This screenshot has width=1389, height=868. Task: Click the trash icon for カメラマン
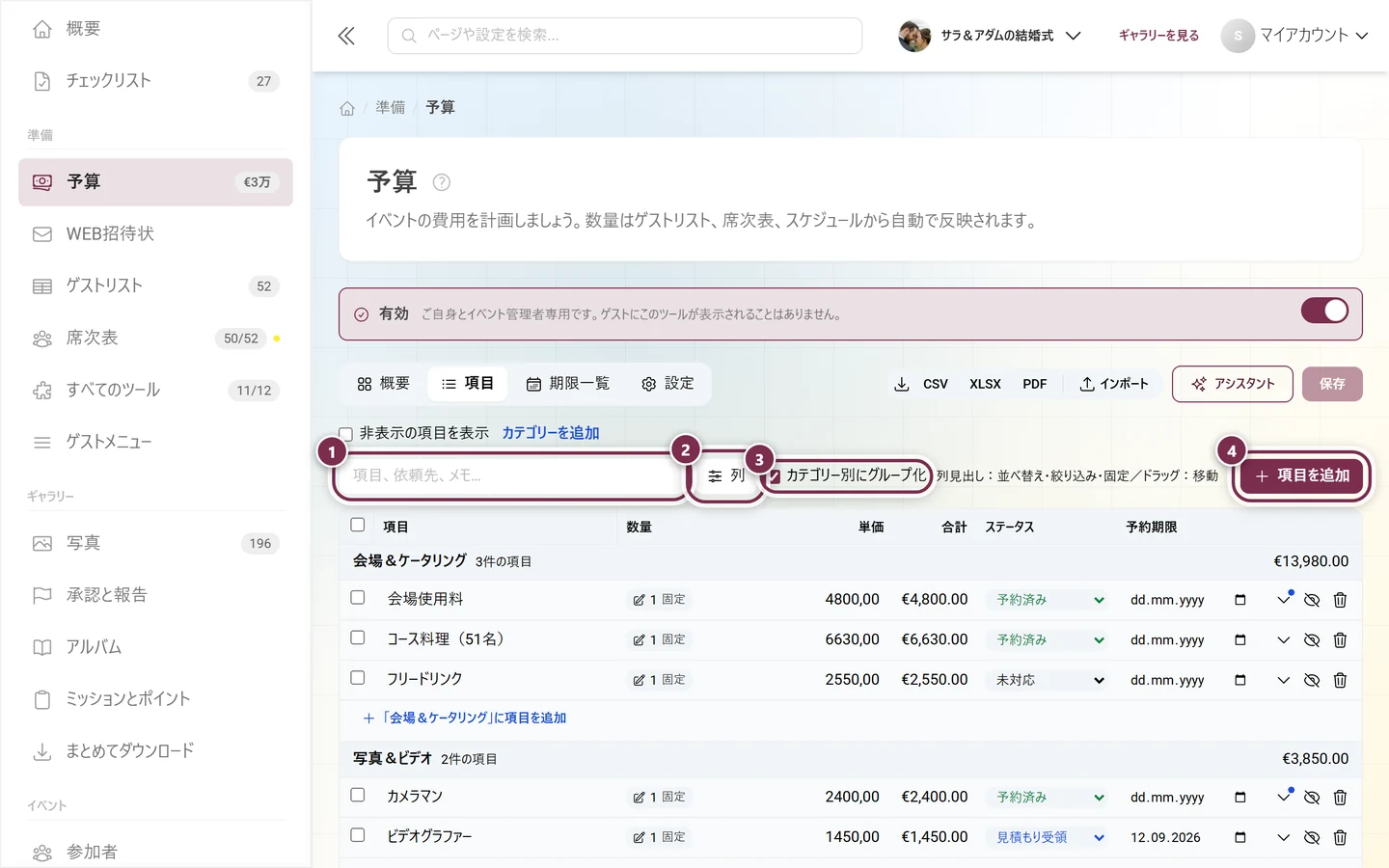tap(1340, 798)
